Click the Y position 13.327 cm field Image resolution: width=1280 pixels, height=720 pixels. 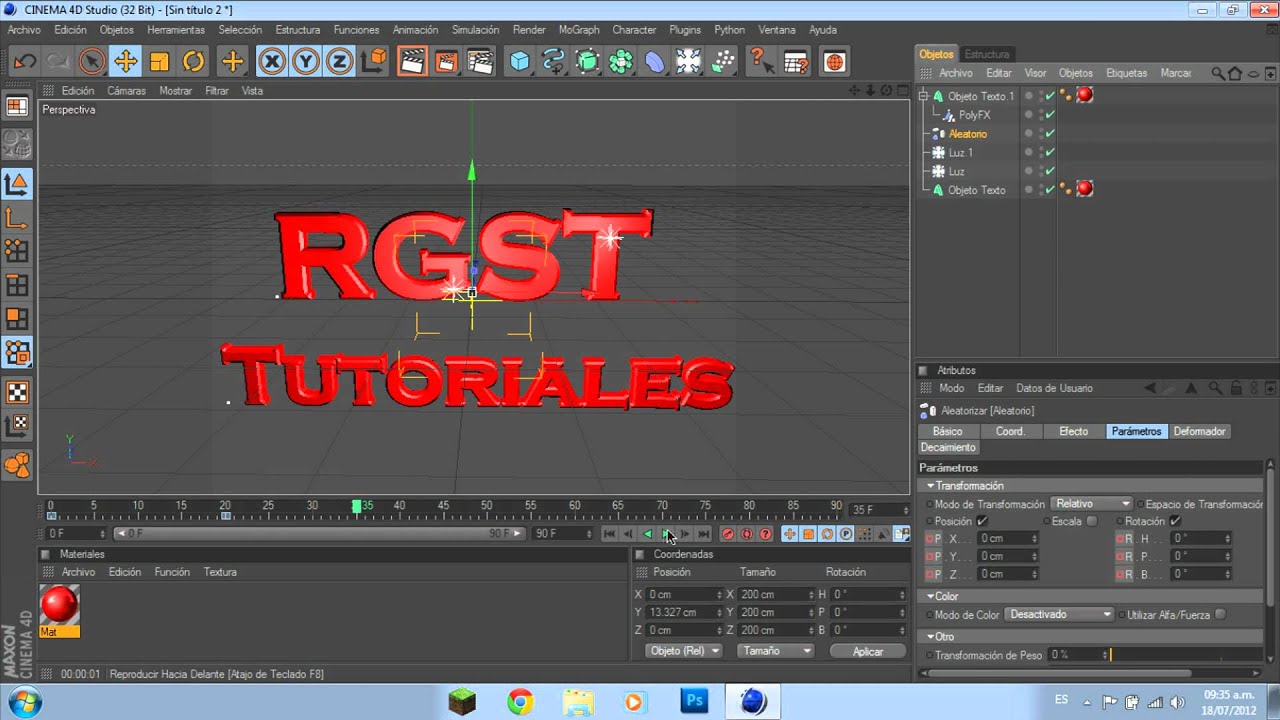(x=684, y=612)
